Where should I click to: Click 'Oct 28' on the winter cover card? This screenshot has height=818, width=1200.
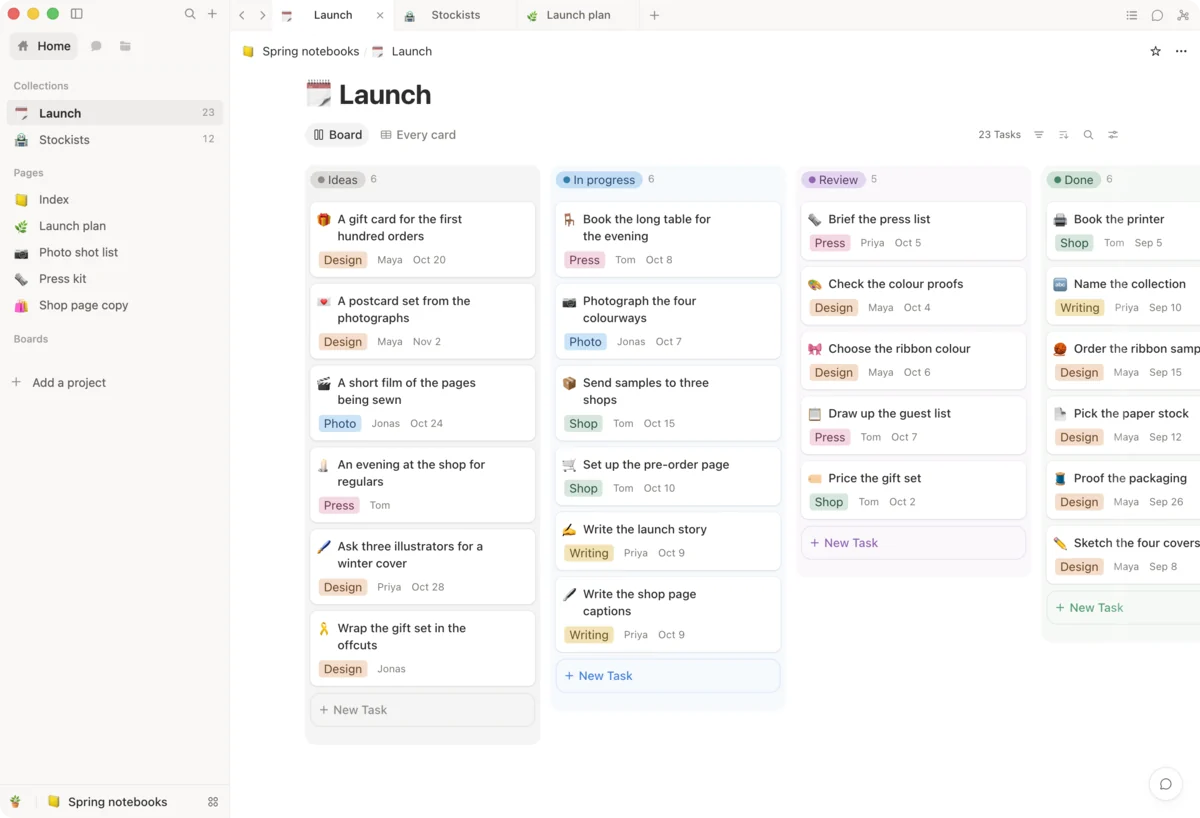pos(428,588)
